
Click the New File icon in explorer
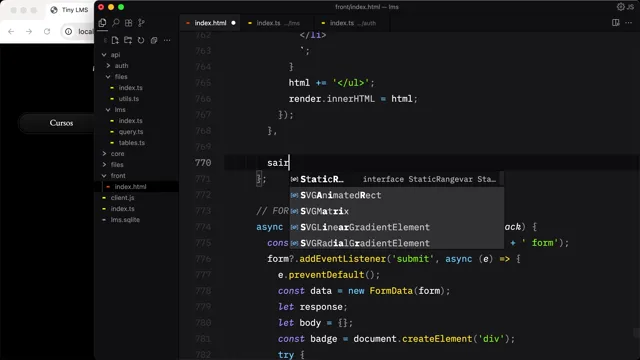(x=115, y=40)
